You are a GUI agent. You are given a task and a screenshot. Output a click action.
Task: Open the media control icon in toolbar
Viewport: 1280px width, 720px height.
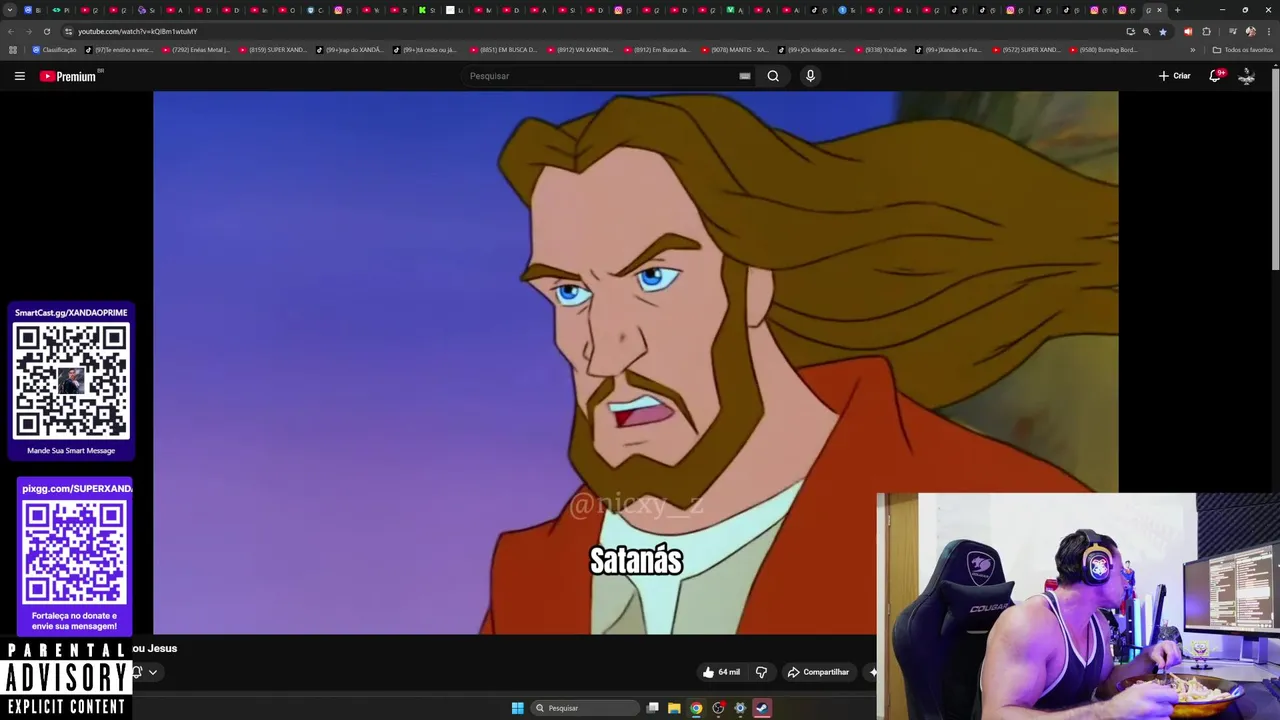tap(1232, 31)
